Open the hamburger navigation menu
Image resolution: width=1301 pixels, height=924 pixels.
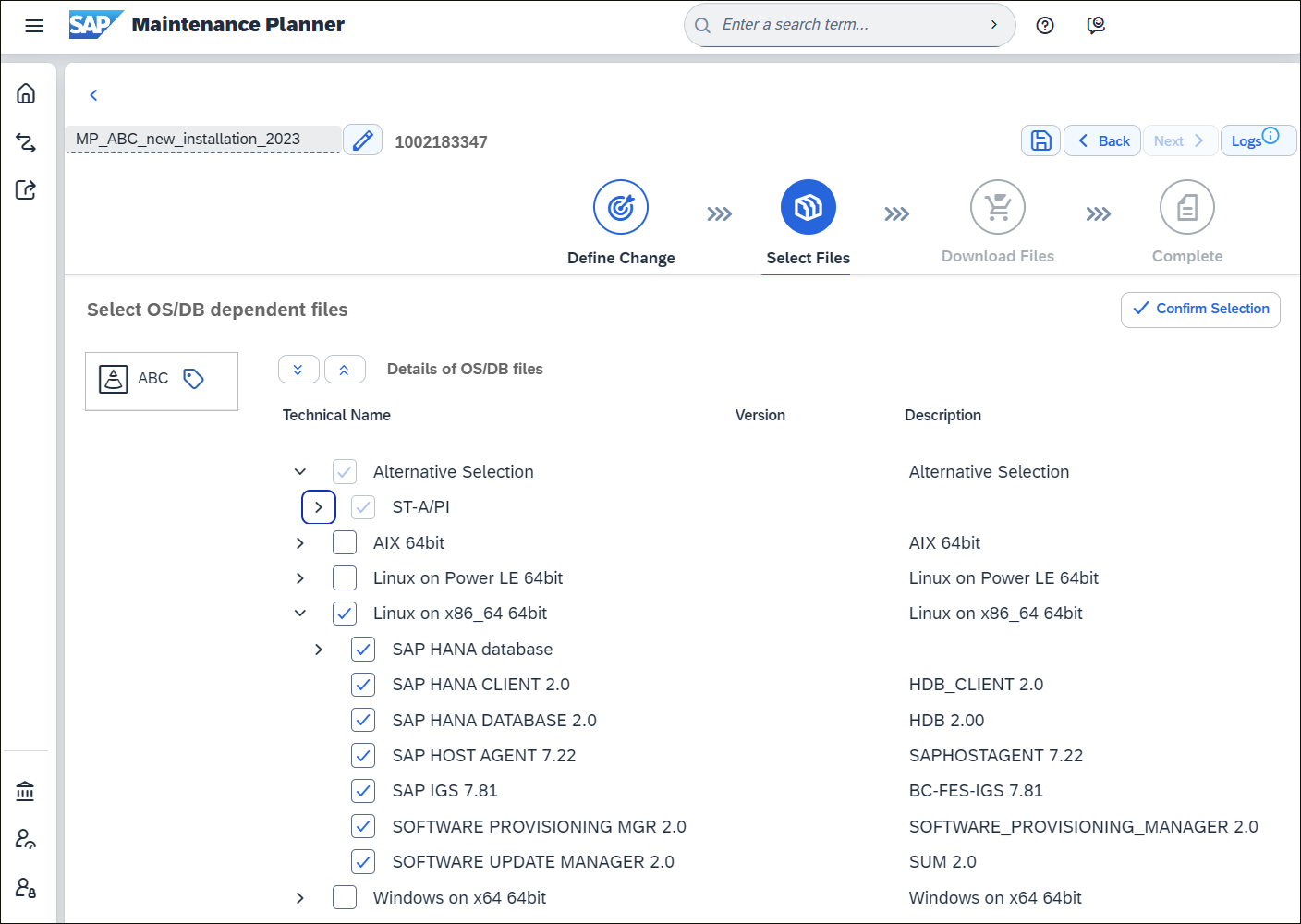click(34, 26)
